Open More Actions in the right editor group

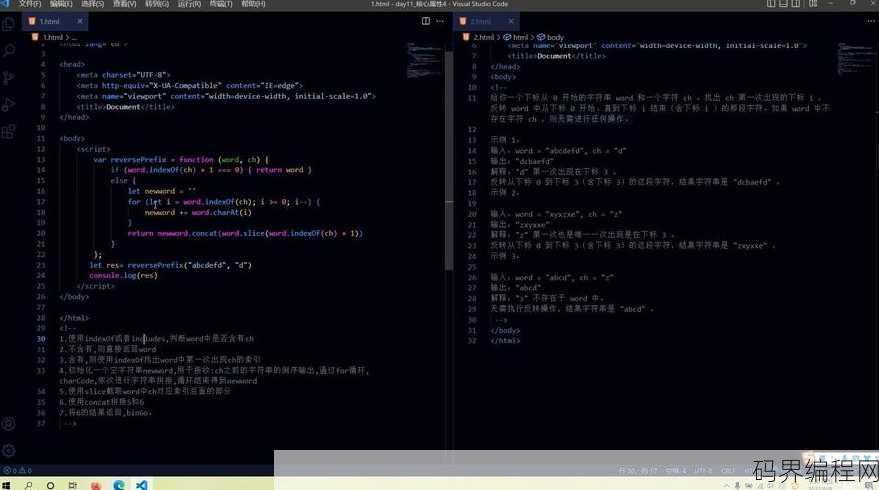(x=871, y=21)
